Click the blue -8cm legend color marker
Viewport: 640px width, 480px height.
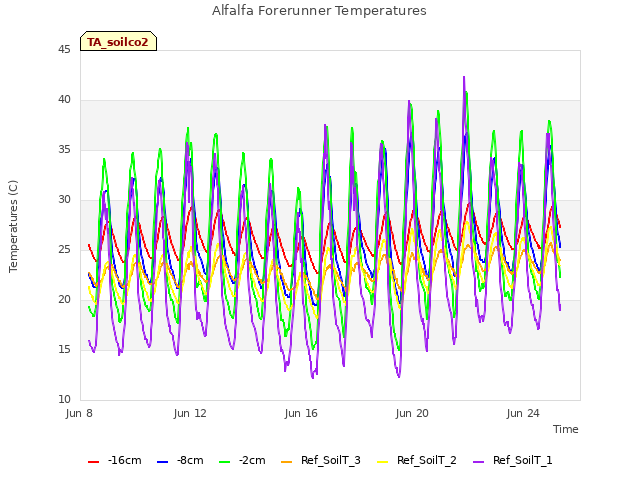pos(162,462)
